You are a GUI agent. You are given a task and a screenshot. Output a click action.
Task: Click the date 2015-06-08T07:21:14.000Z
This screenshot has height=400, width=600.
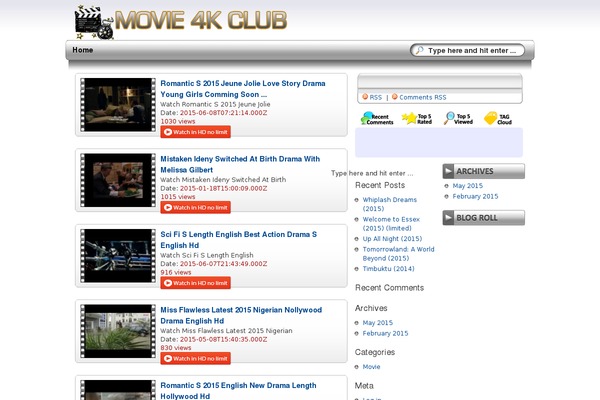[x=223, y=113]
